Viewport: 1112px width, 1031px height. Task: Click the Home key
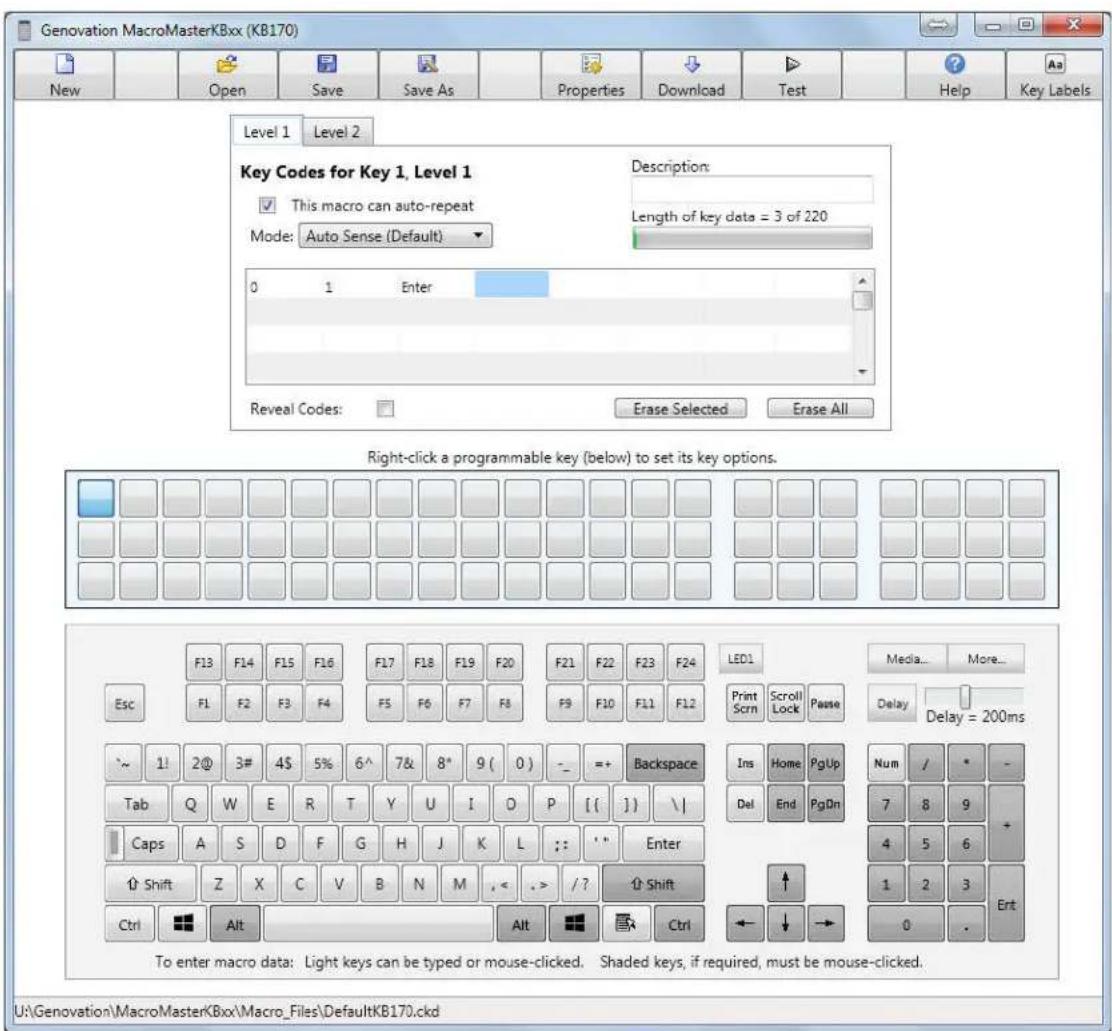point(785,763)
